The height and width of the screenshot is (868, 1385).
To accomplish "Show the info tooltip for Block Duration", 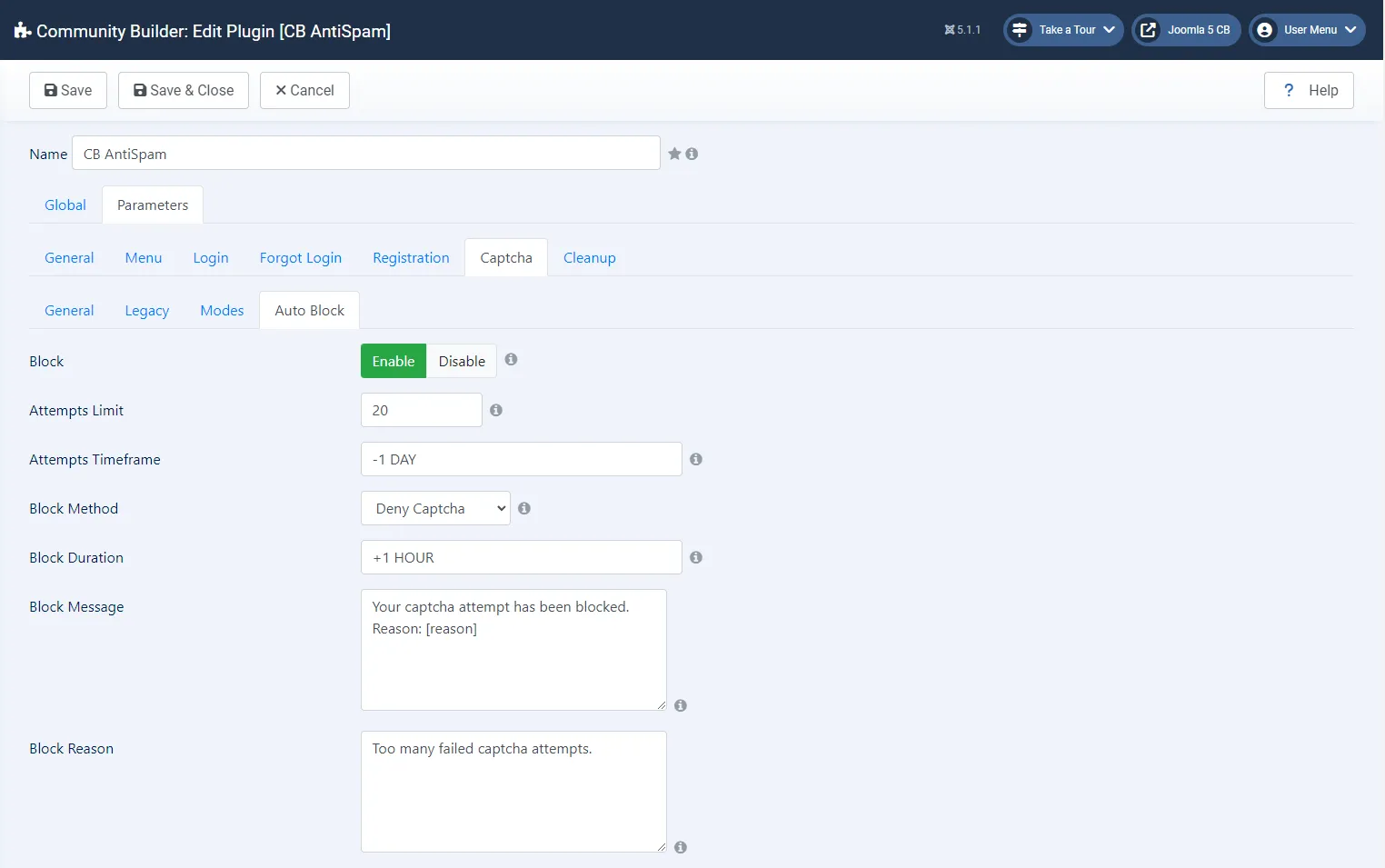I will tap(696, 557).
